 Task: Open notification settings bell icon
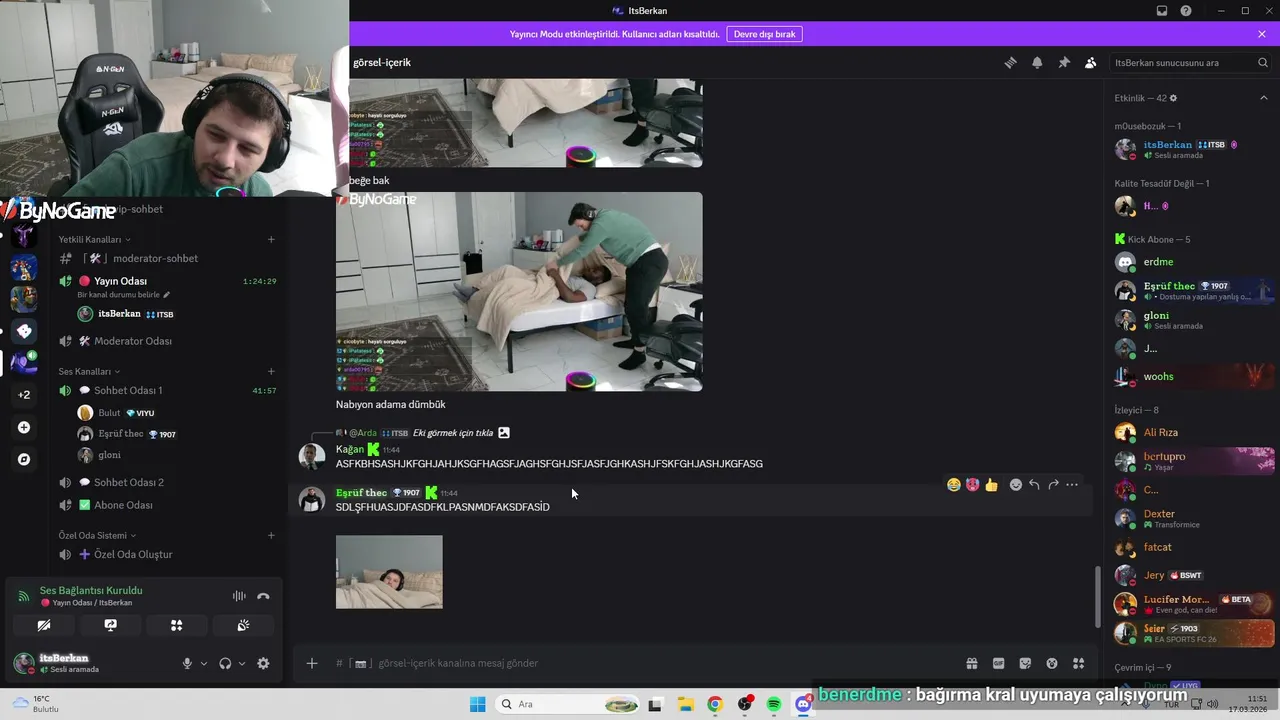[x=1037, y=62]
